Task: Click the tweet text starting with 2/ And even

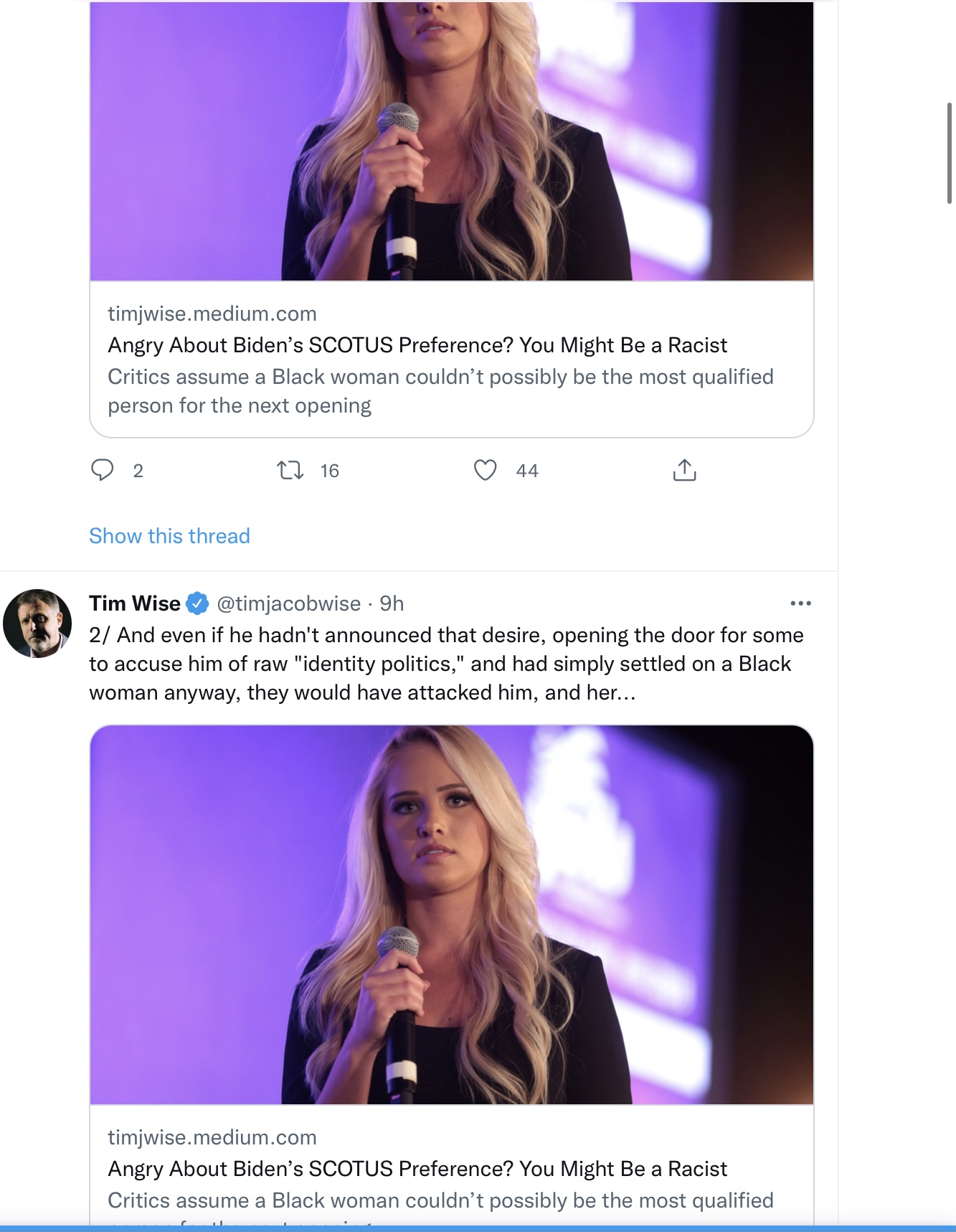Action: [446, 664]
